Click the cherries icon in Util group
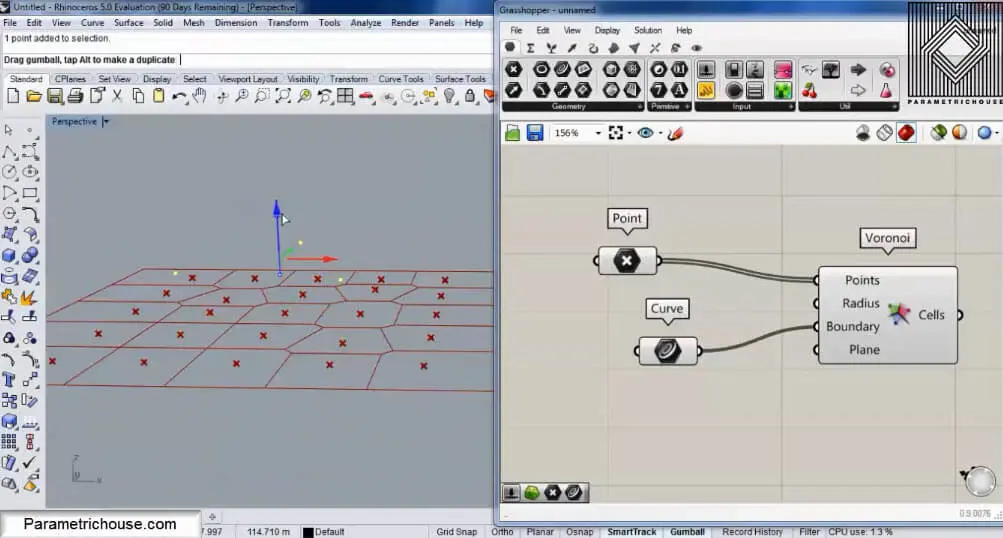This screenshot has height=538, width=1003. click(809, 90)
